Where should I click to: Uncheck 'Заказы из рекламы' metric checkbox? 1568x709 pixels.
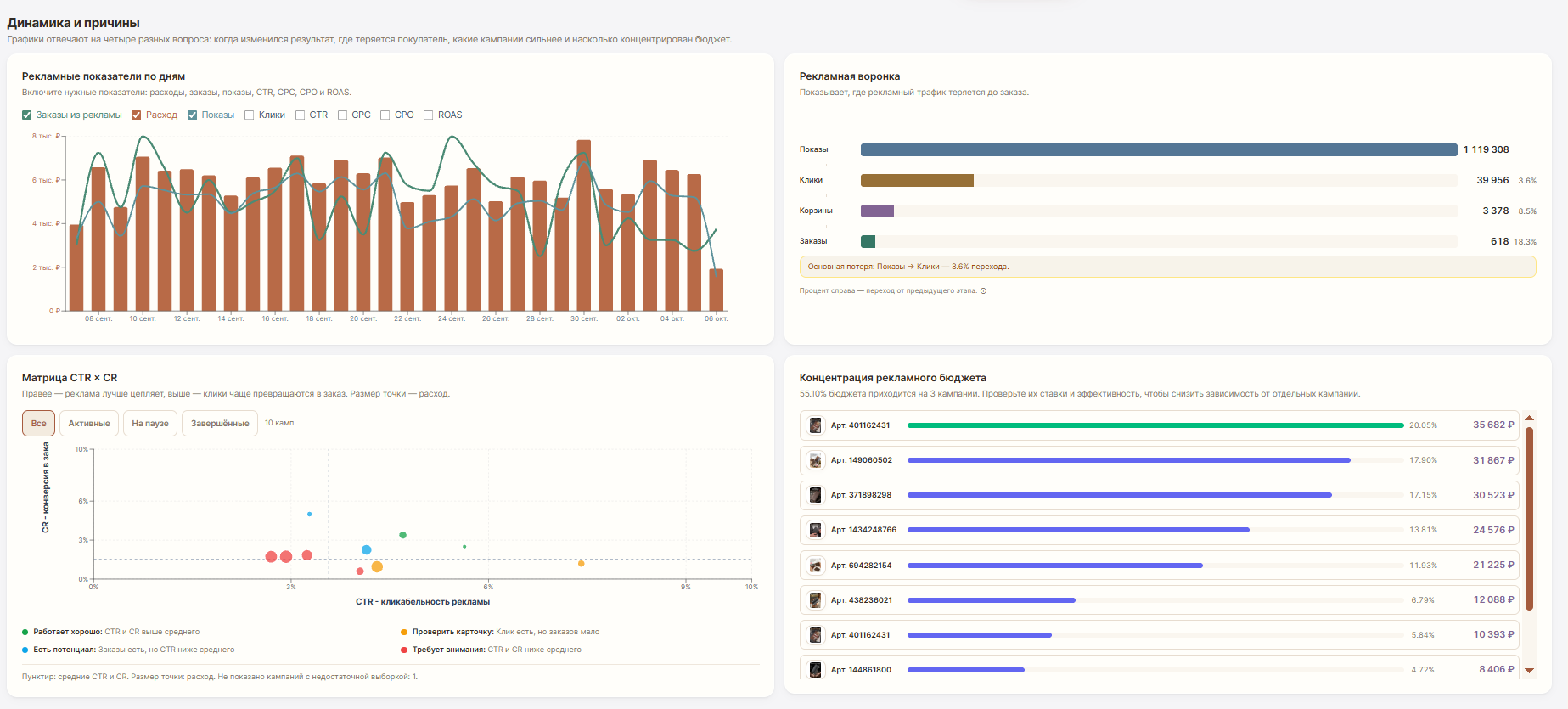click(27, 115)
